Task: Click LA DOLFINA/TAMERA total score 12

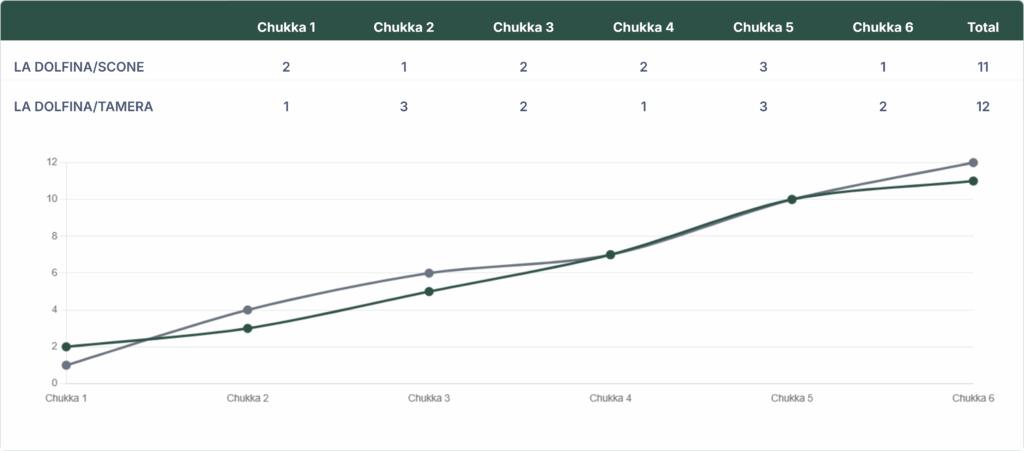Action: (983, 106)
